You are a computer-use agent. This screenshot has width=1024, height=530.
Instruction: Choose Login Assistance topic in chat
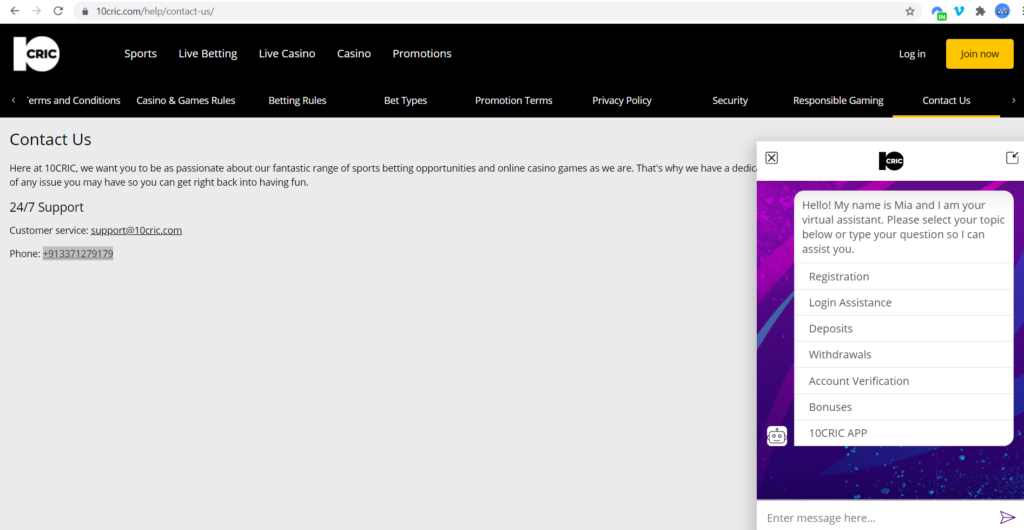pos(904,303)
